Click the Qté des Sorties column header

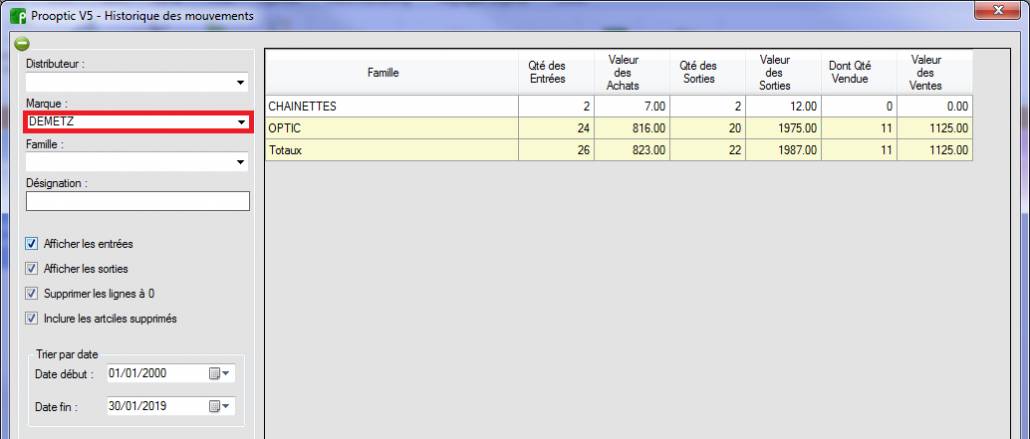pyautogui.click(x=707, y=73)
